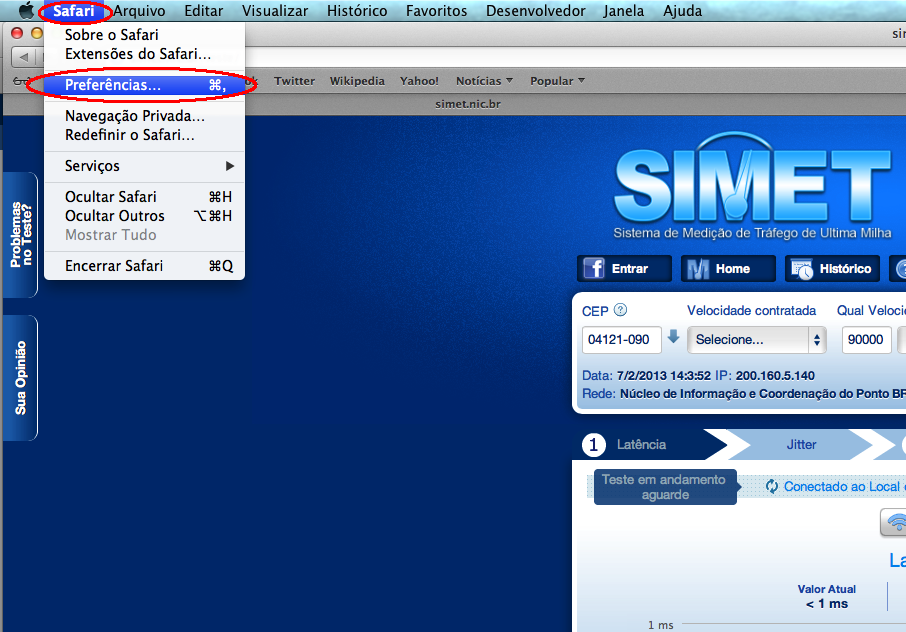Close the Safari window with red button

point(17,33)
